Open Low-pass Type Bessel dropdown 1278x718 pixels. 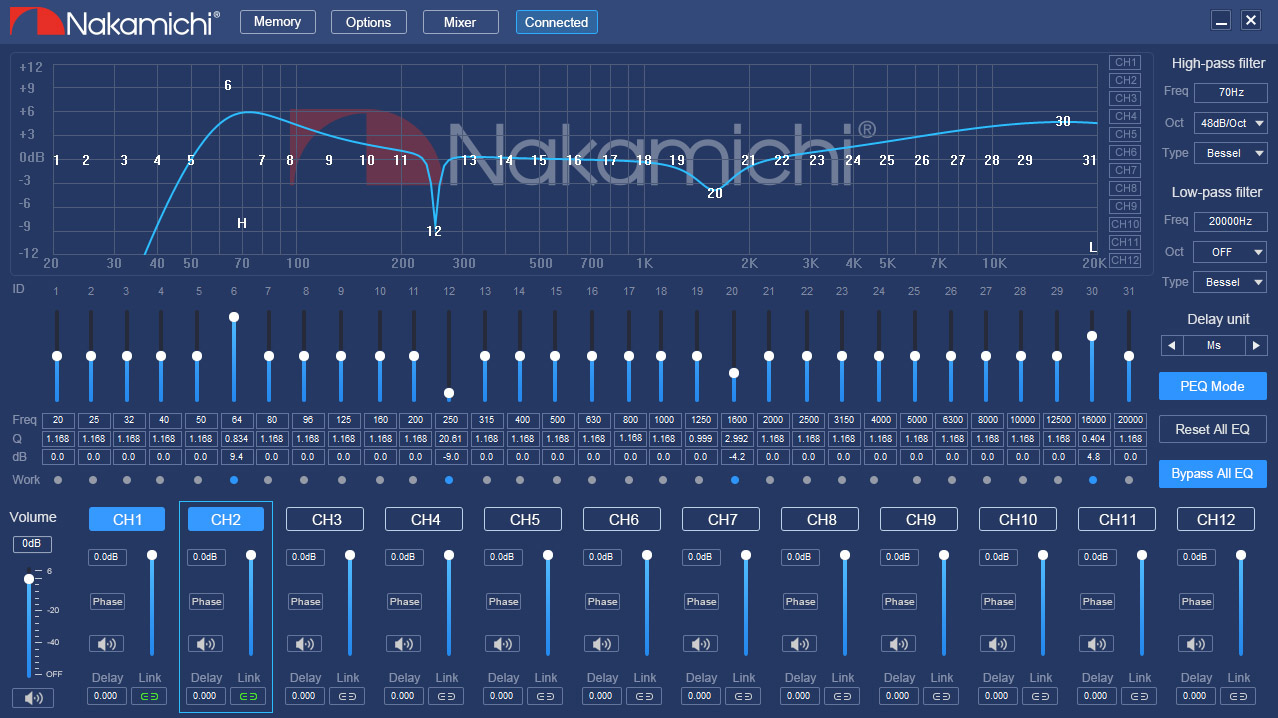pyautogui.click(x=1230, y=282)
